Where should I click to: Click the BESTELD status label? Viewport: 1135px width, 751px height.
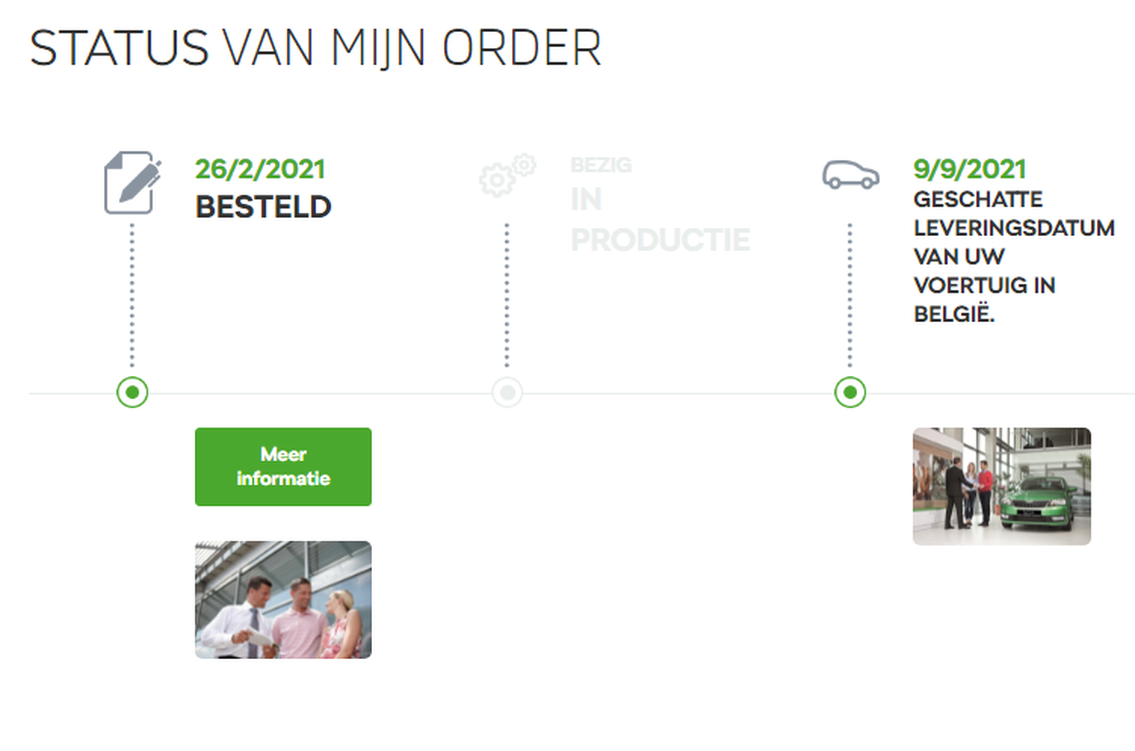coord(263,207)
